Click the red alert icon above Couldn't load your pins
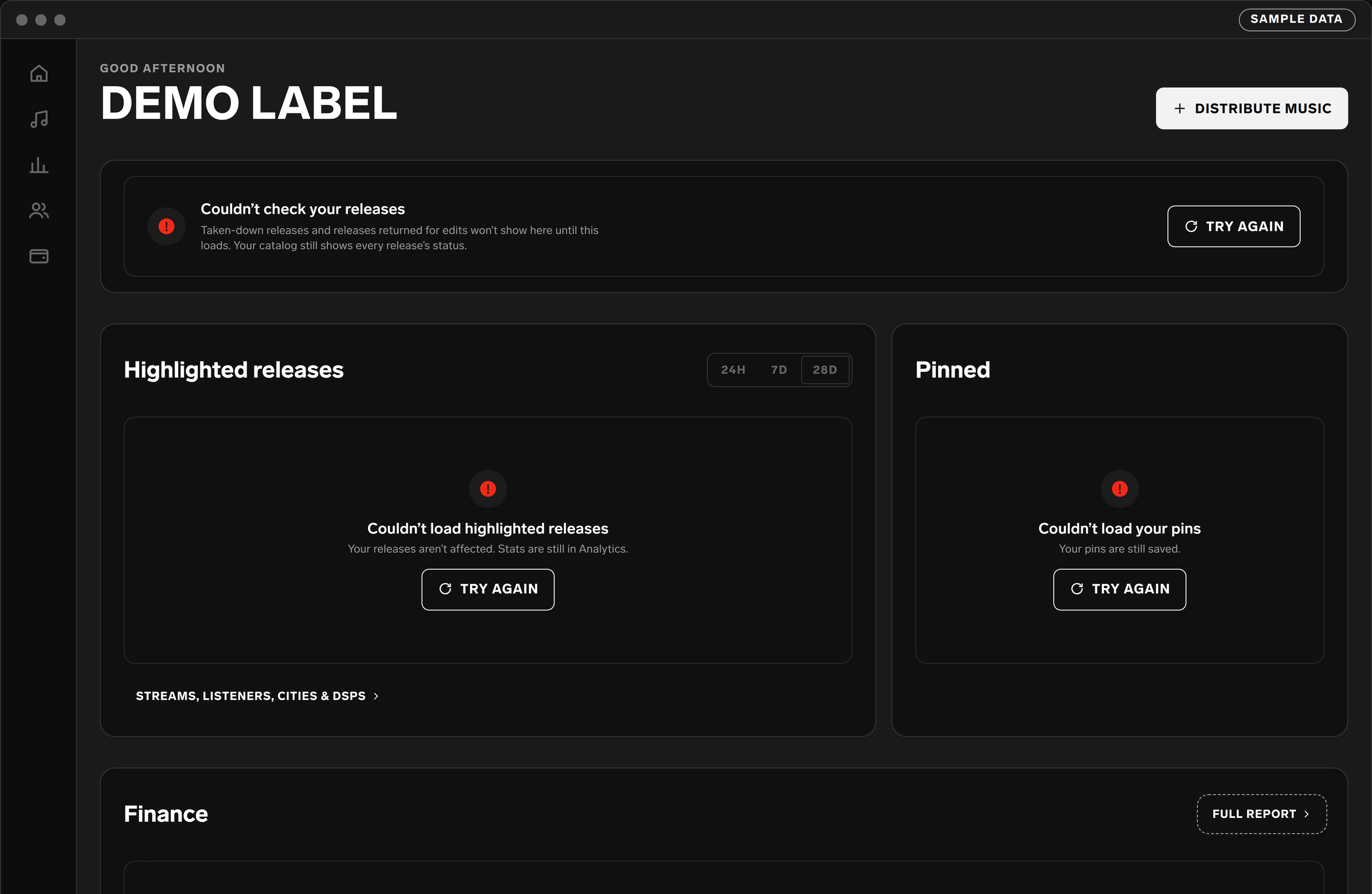 coord(1120,489)
